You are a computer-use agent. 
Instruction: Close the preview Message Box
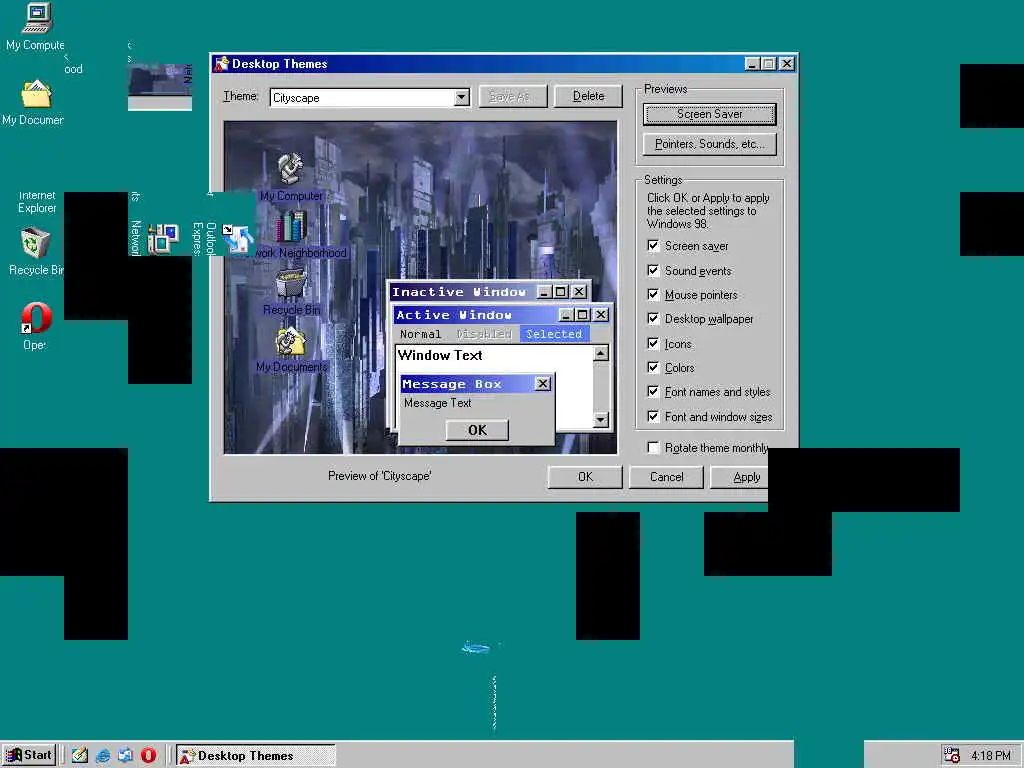tap(543, 383)
